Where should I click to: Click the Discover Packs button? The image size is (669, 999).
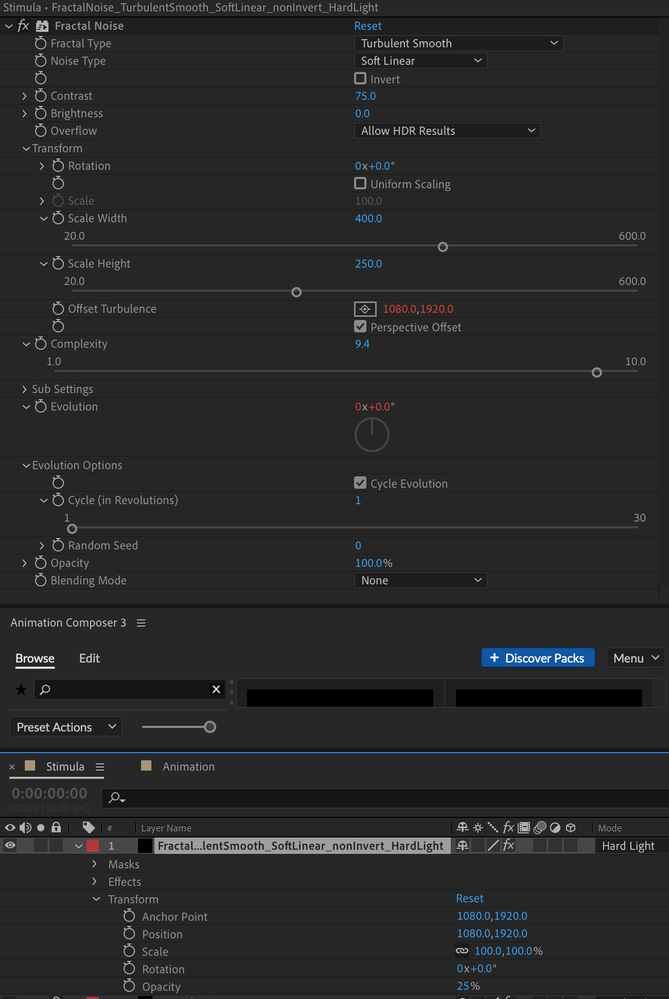point(538,658)
